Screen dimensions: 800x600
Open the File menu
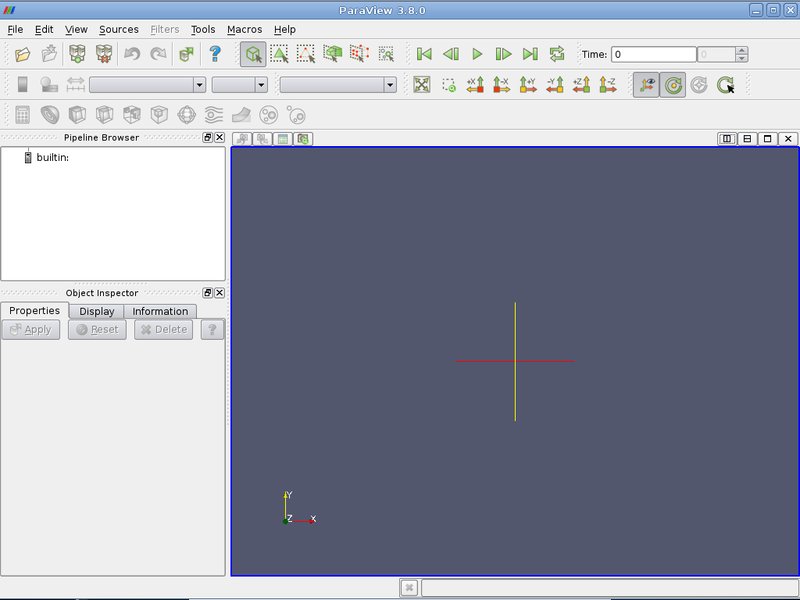point(15,30)
